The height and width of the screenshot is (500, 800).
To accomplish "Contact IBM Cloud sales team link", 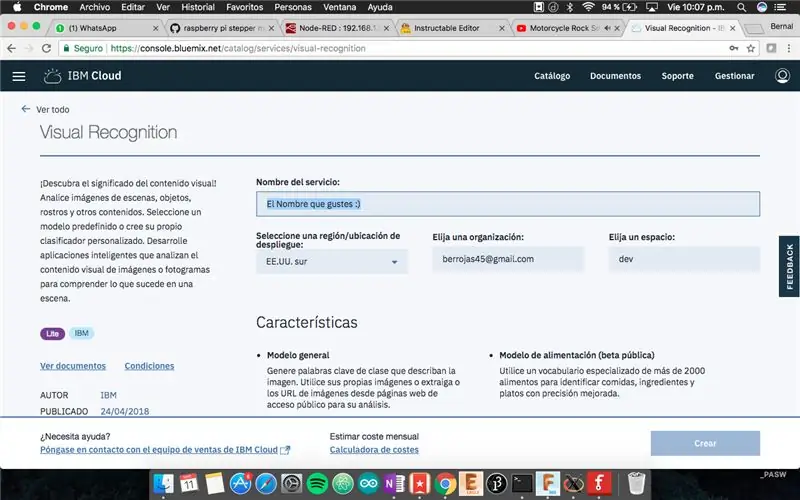I will (x=165, y=449).
